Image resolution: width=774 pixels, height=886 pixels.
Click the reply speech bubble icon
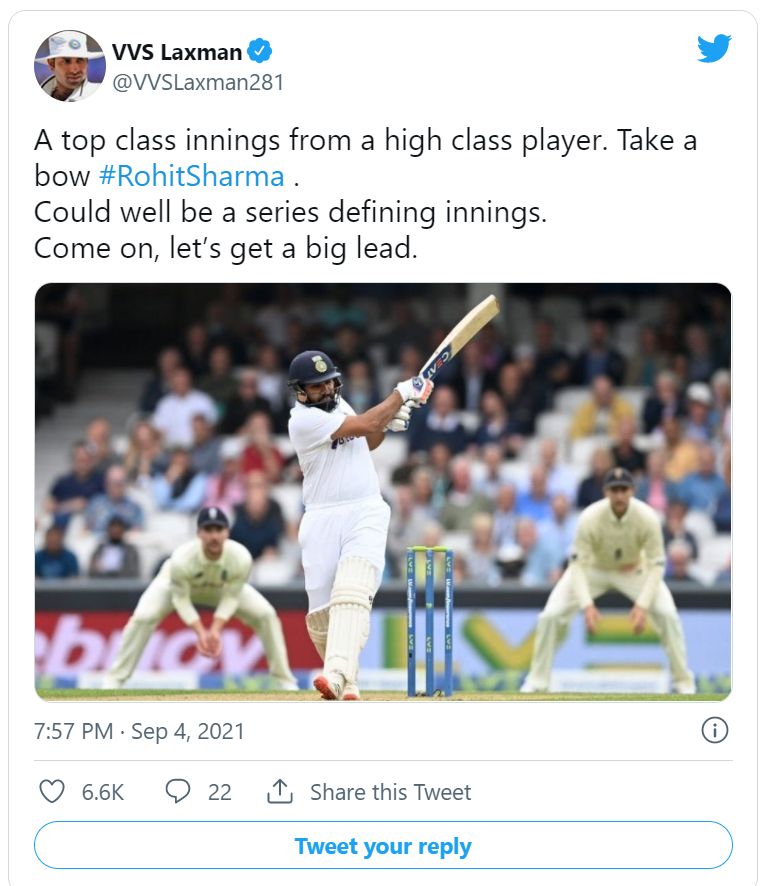[x=178, y=792]
